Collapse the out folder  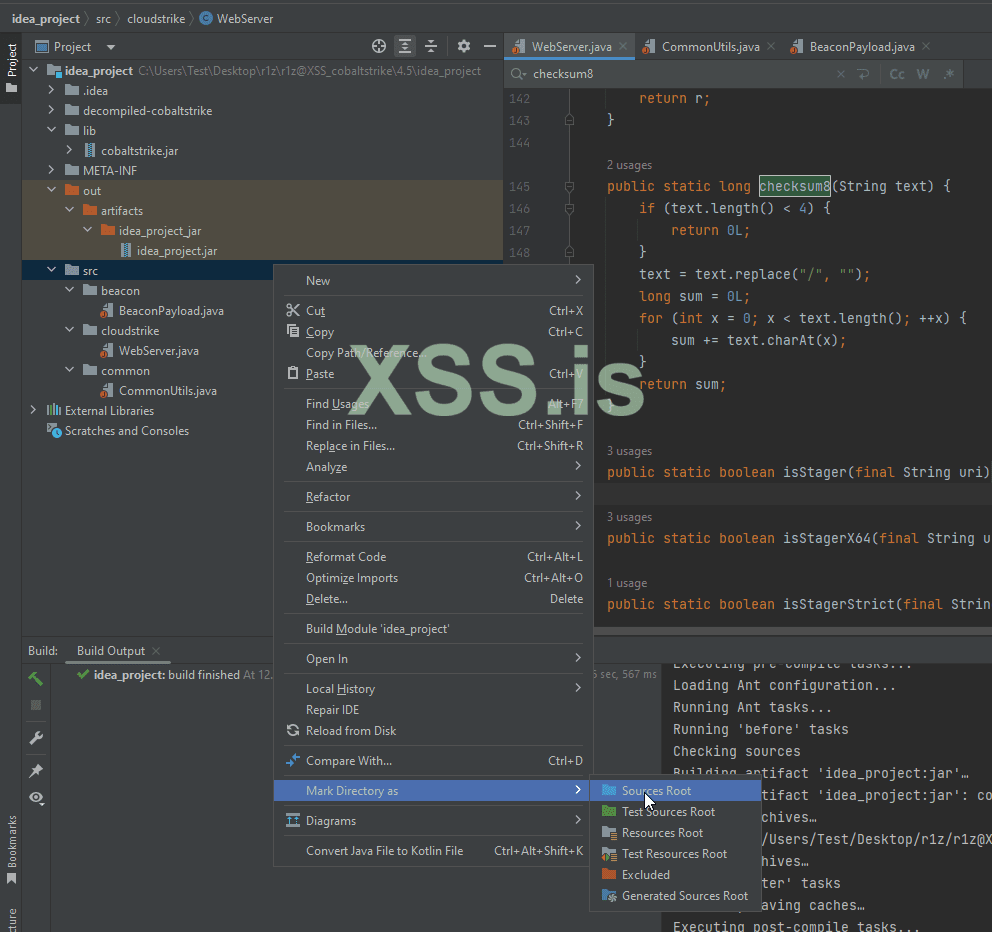coord(52,191)
